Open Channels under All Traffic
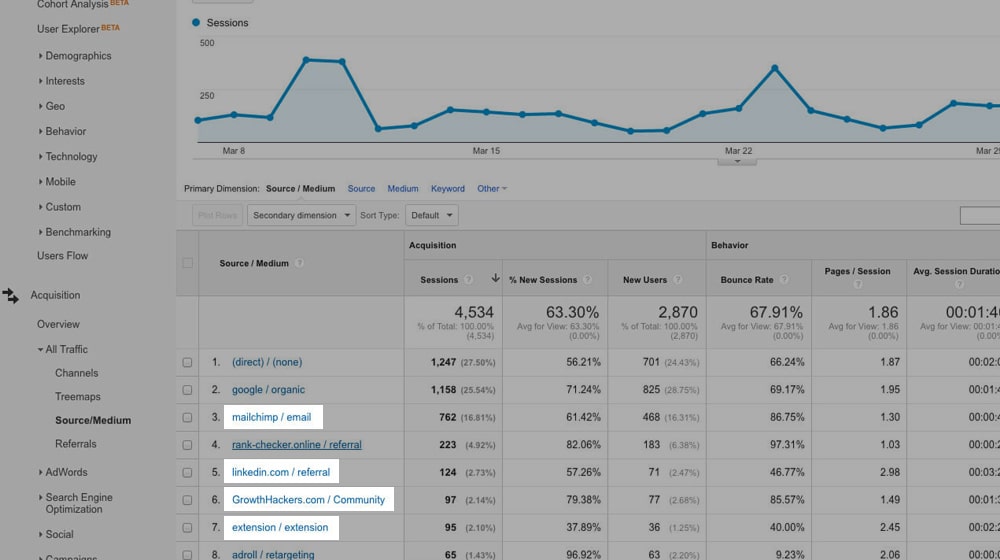 pos(77,373)
